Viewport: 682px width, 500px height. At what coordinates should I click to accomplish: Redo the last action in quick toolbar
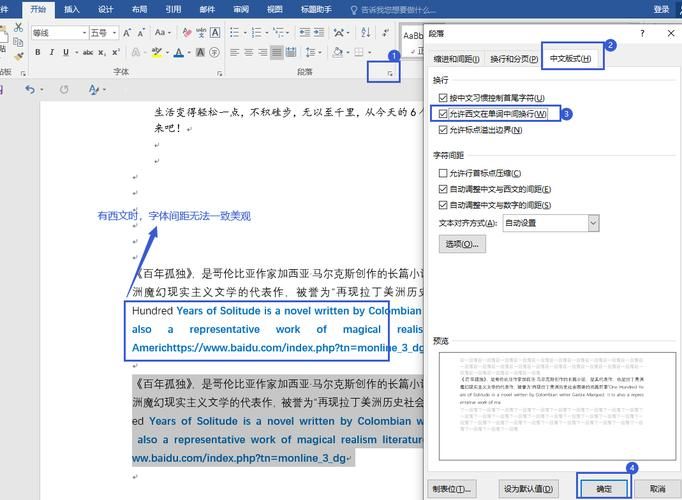[x=64, y=90]
